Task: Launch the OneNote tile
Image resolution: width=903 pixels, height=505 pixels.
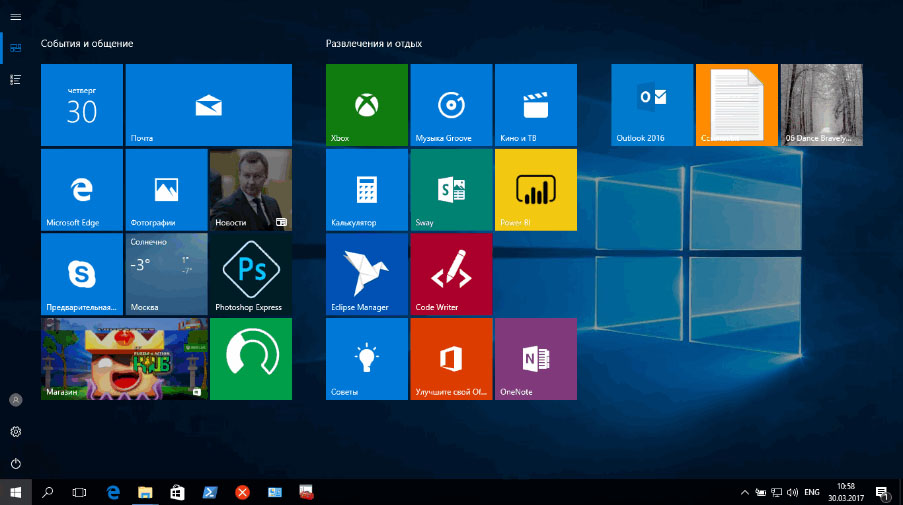Action: point(536,359)
